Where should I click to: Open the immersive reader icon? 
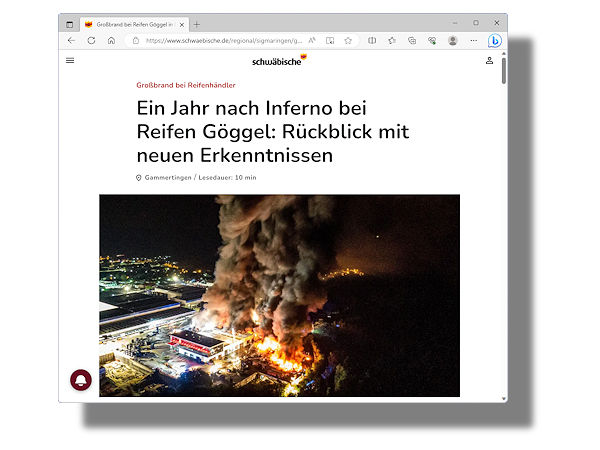coord(330,41)
